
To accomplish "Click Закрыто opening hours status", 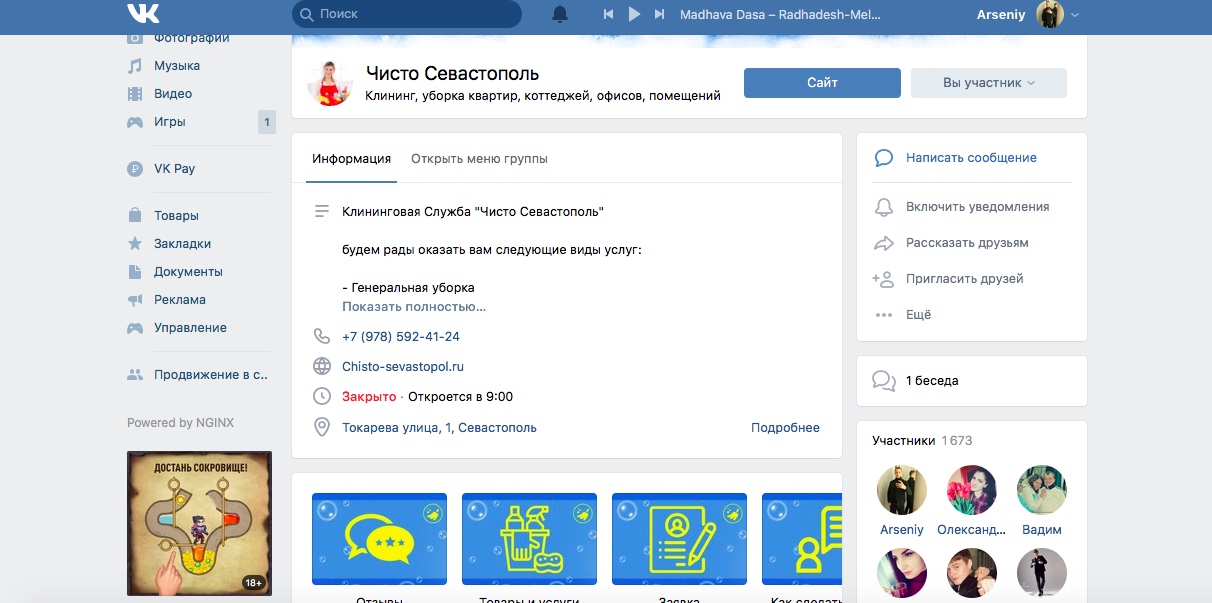I will [369, 397].
